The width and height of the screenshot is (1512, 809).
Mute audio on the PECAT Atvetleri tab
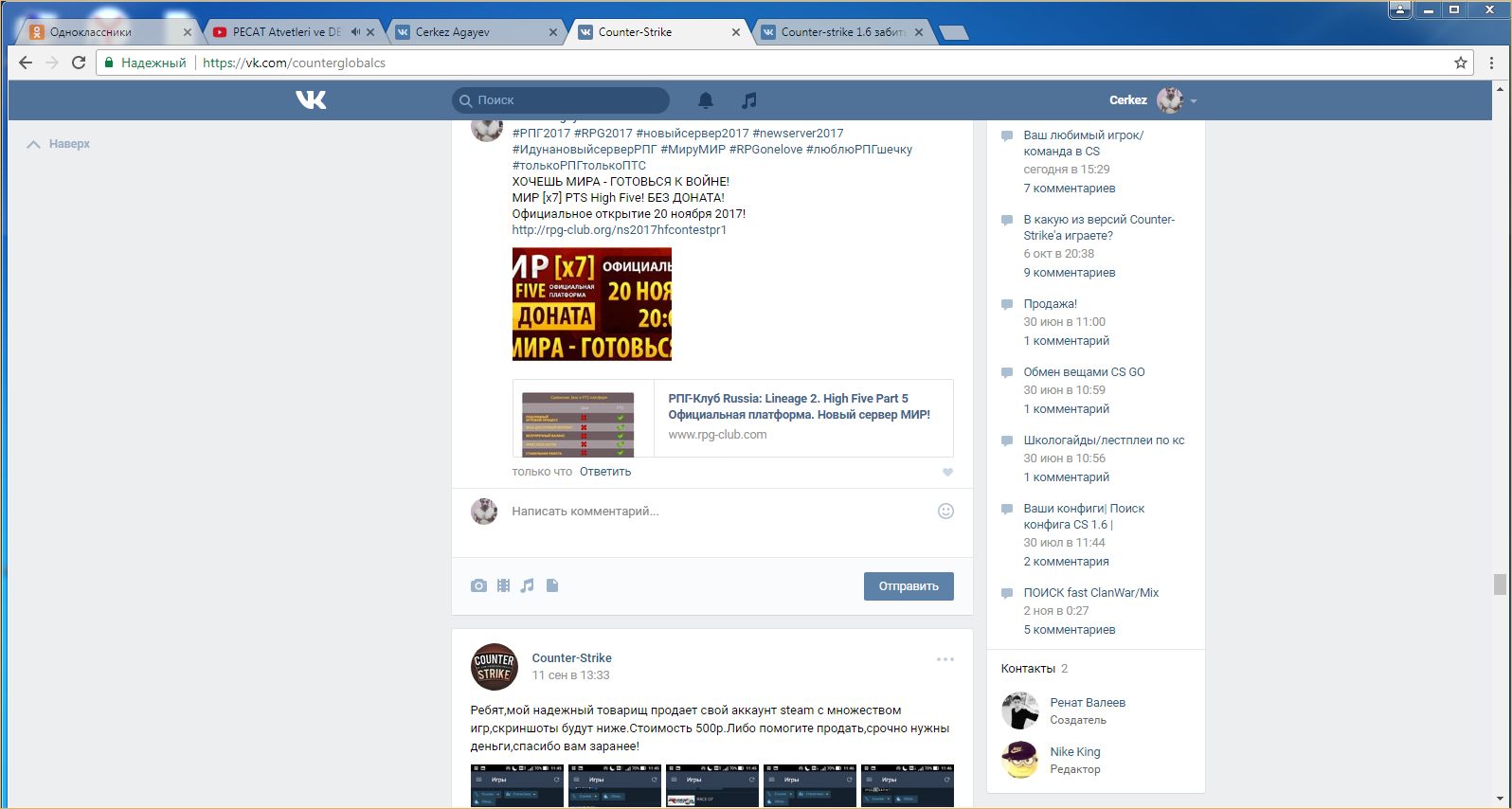355,31
